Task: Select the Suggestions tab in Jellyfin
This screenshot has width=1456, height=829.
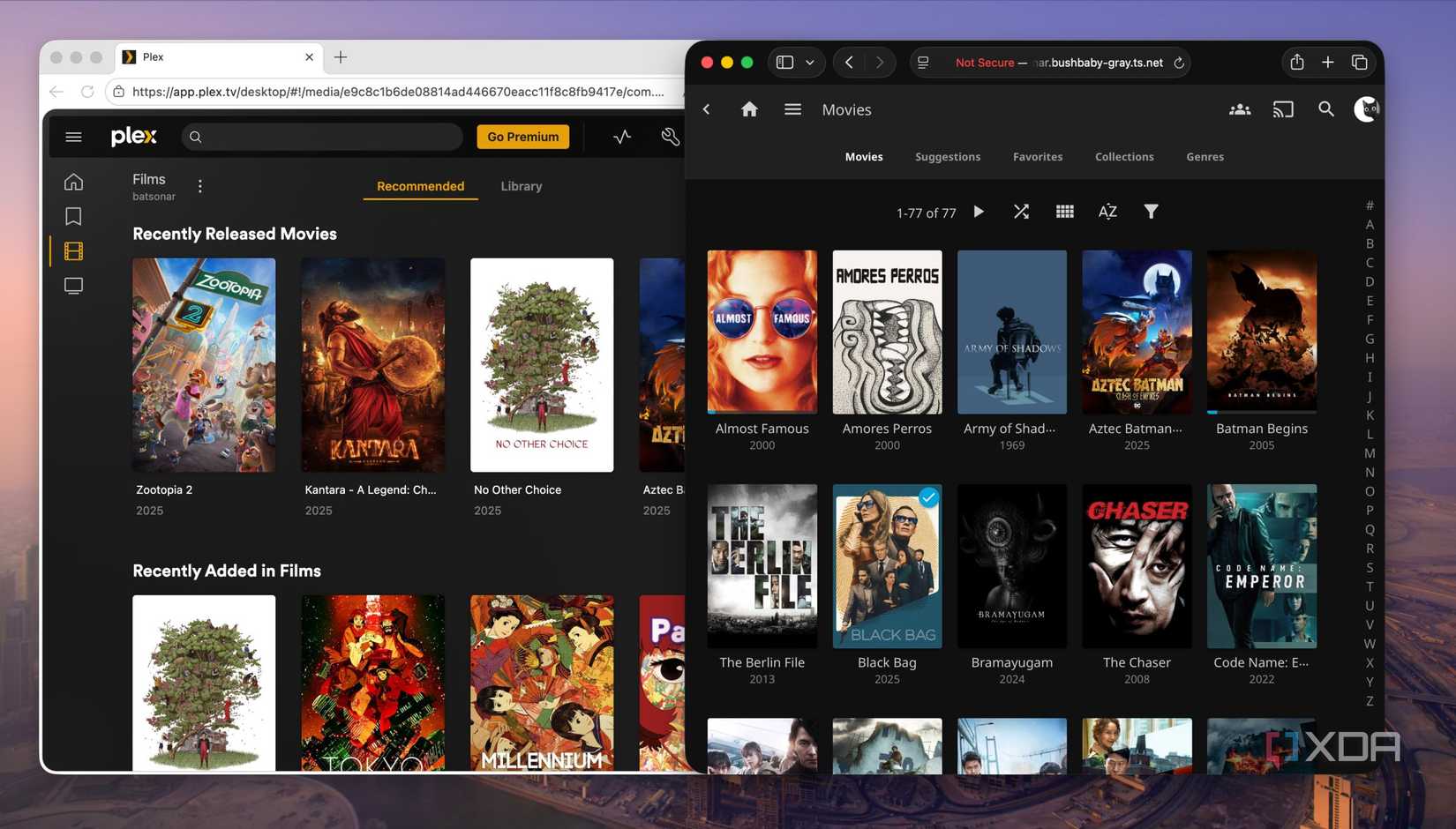Action: (948, 157)
